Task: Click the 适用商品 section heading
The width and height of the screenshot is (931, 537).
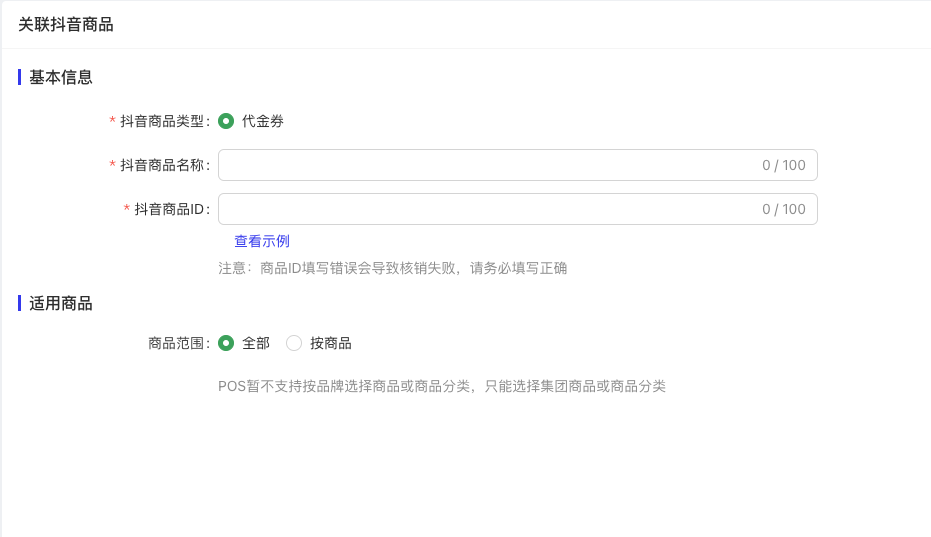Action: coord(61,304)
